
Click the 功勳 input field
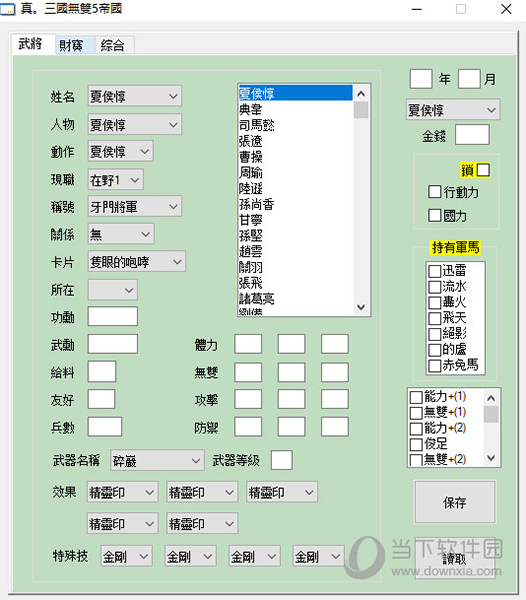pos(112,316)
